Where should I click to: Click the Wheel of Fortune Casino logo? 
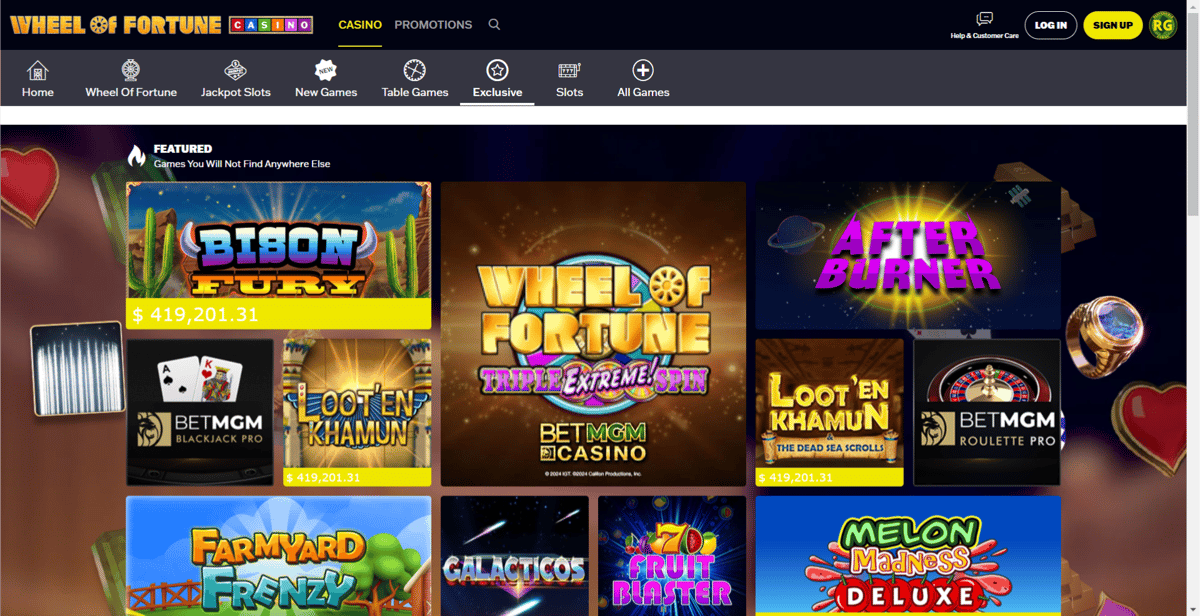[x=161, y=25]
